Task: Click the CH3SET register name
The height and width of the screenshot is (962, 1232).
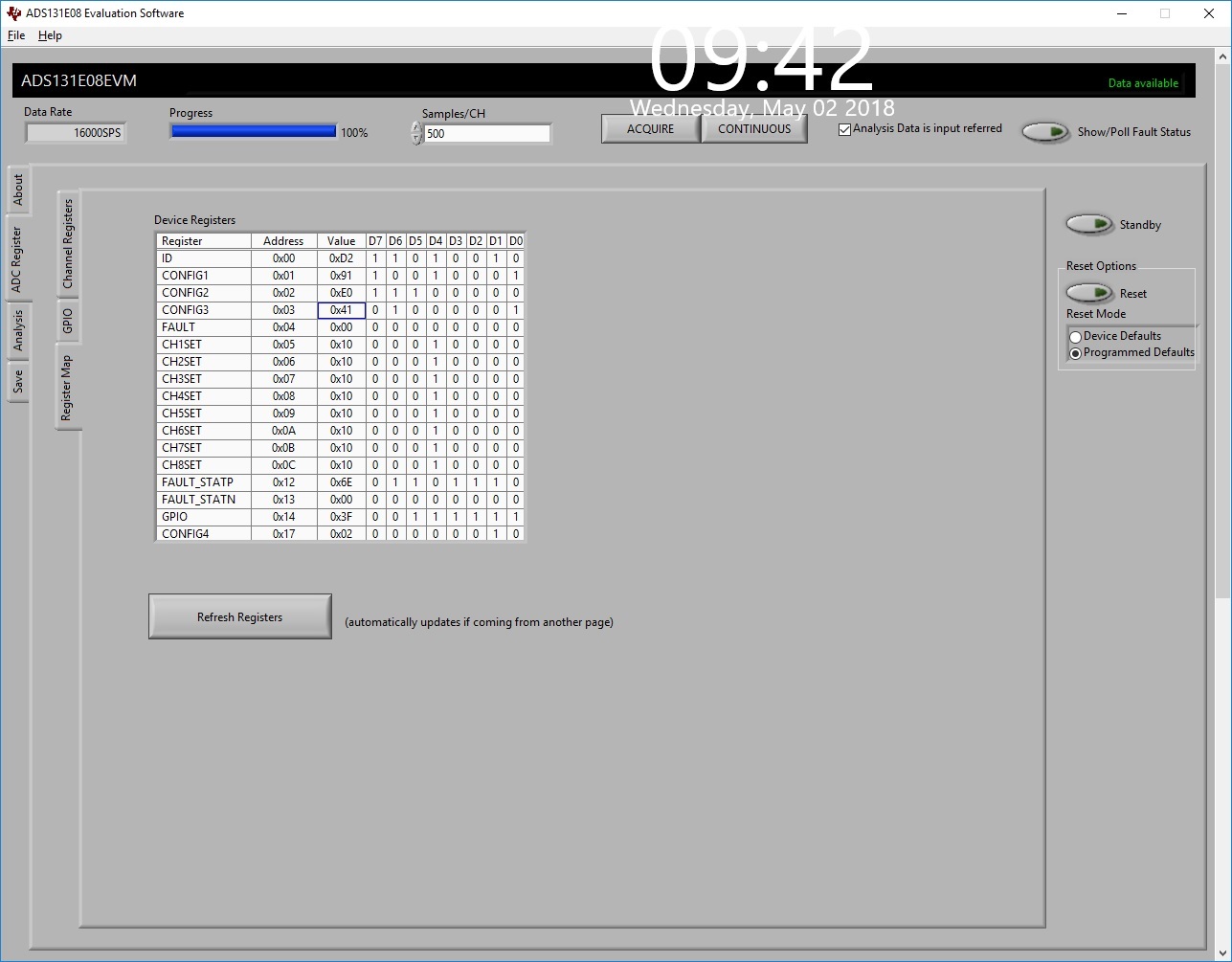Action: [x=204, y=379]
